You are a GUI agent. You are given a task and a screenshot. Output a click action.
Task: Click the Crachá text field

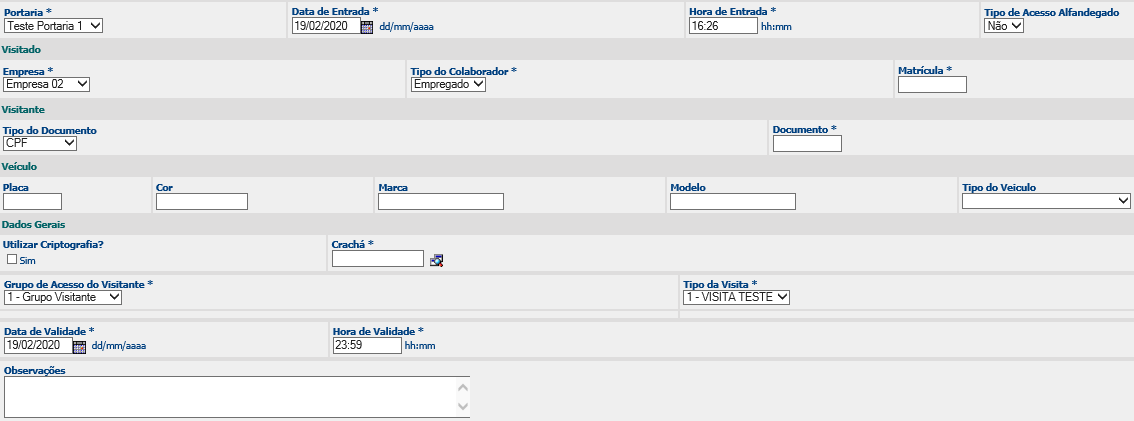(378, 258)
